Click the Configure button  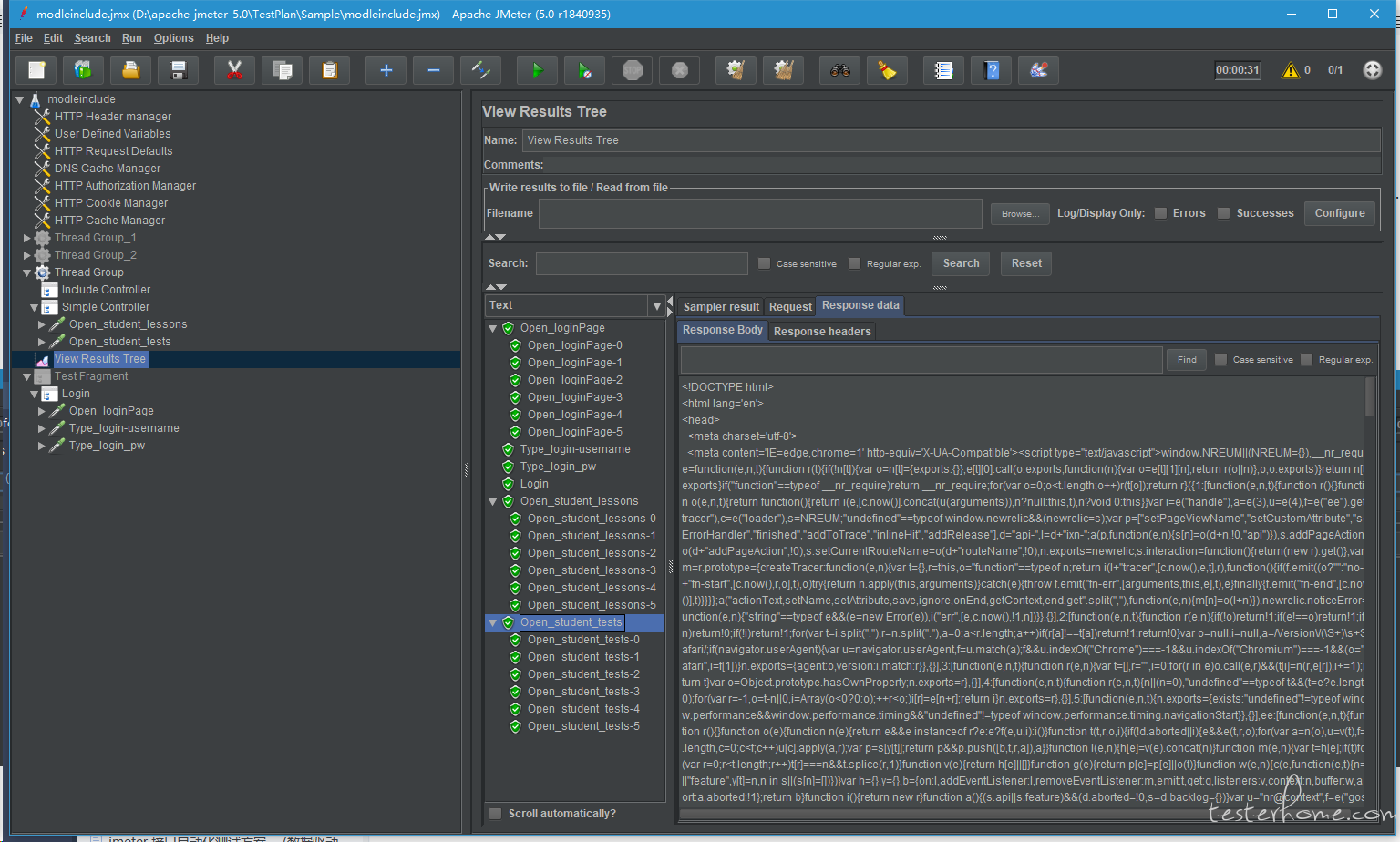(1340, 213)
